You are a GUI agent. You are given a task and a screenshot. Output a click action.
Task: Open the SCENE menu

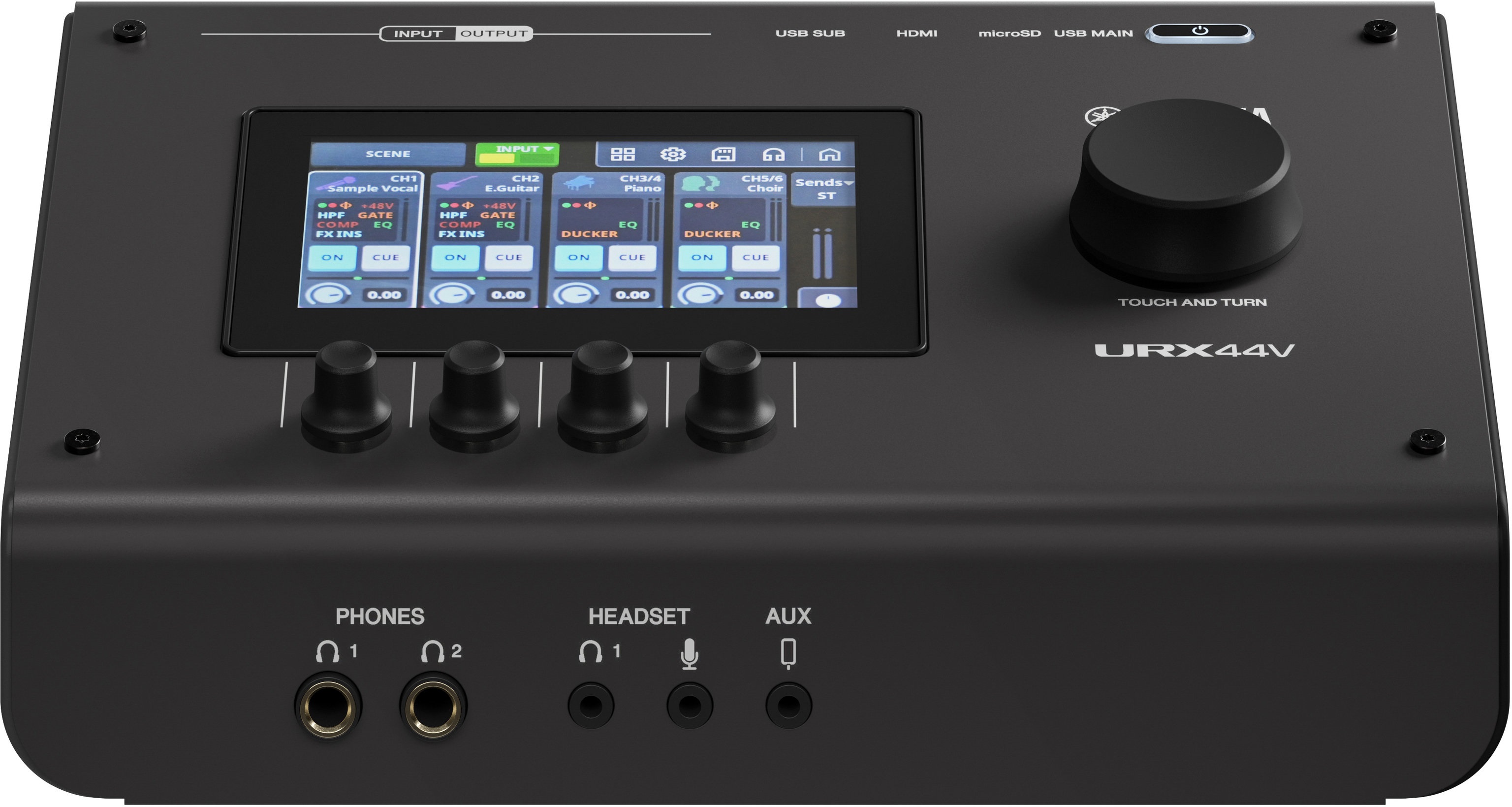pos(388,154)
